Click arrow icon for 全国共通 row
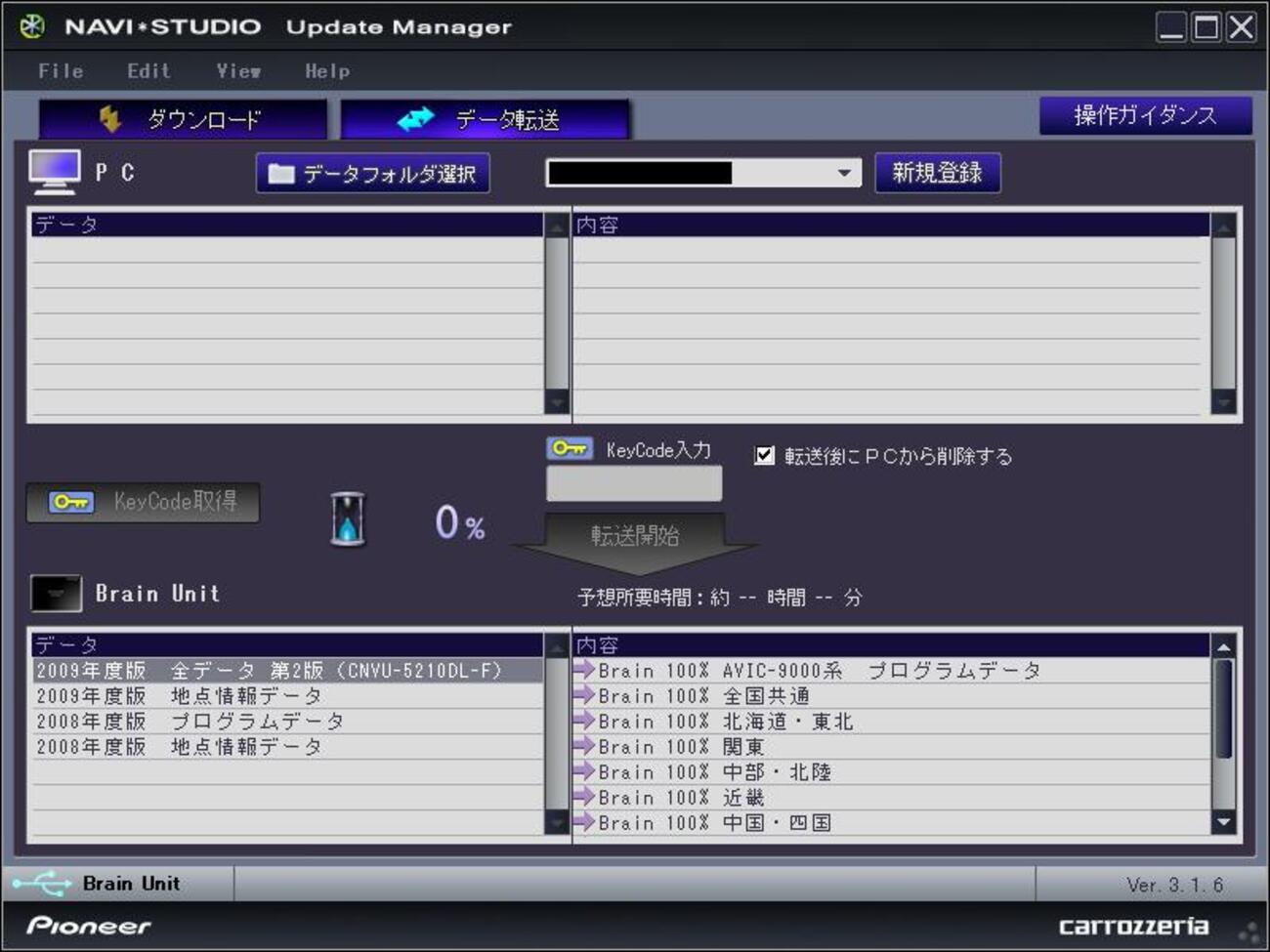This screenshot has width=1270, height=952. [584, 695]
